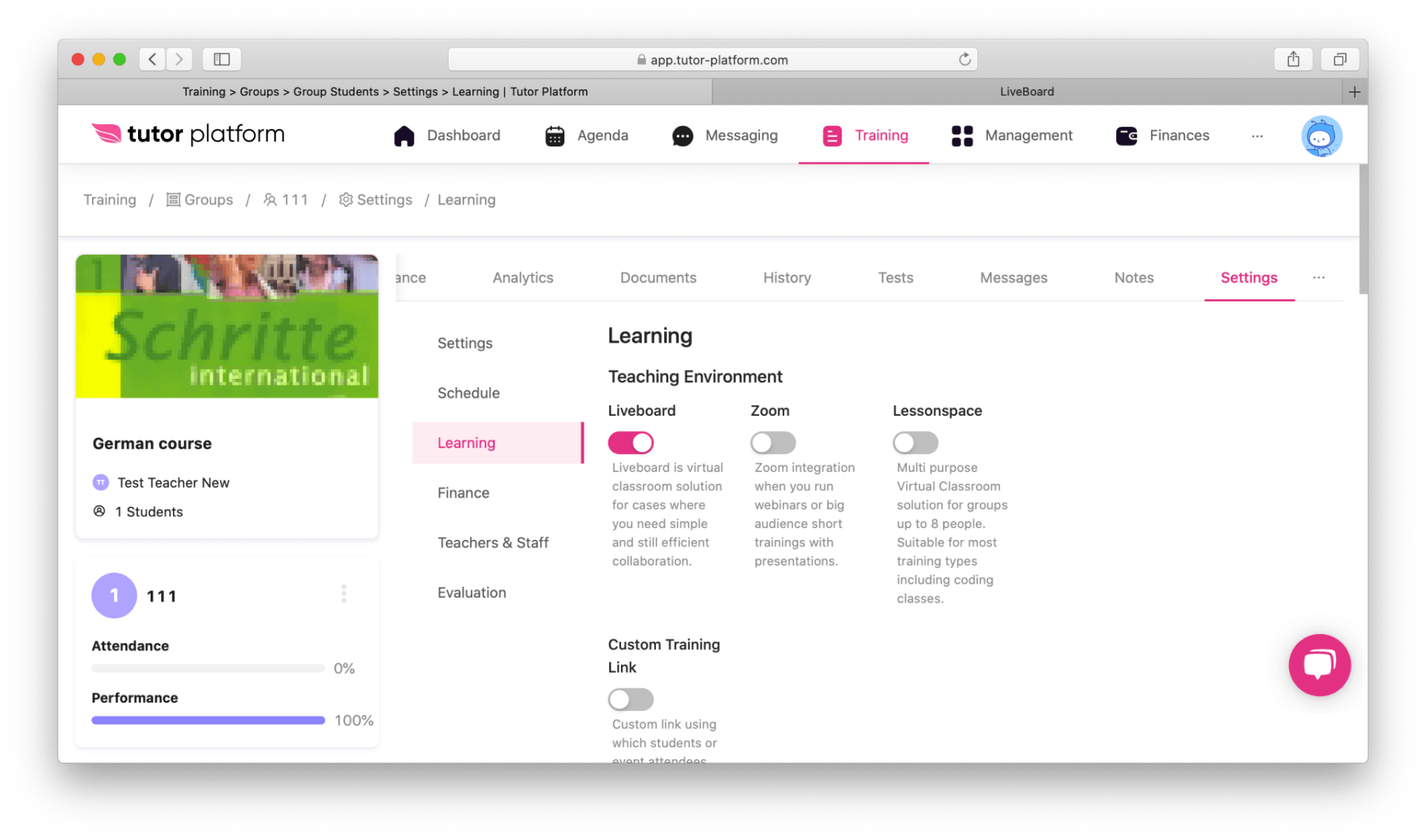Open Finances via the wallet icon

[1126, 135]
